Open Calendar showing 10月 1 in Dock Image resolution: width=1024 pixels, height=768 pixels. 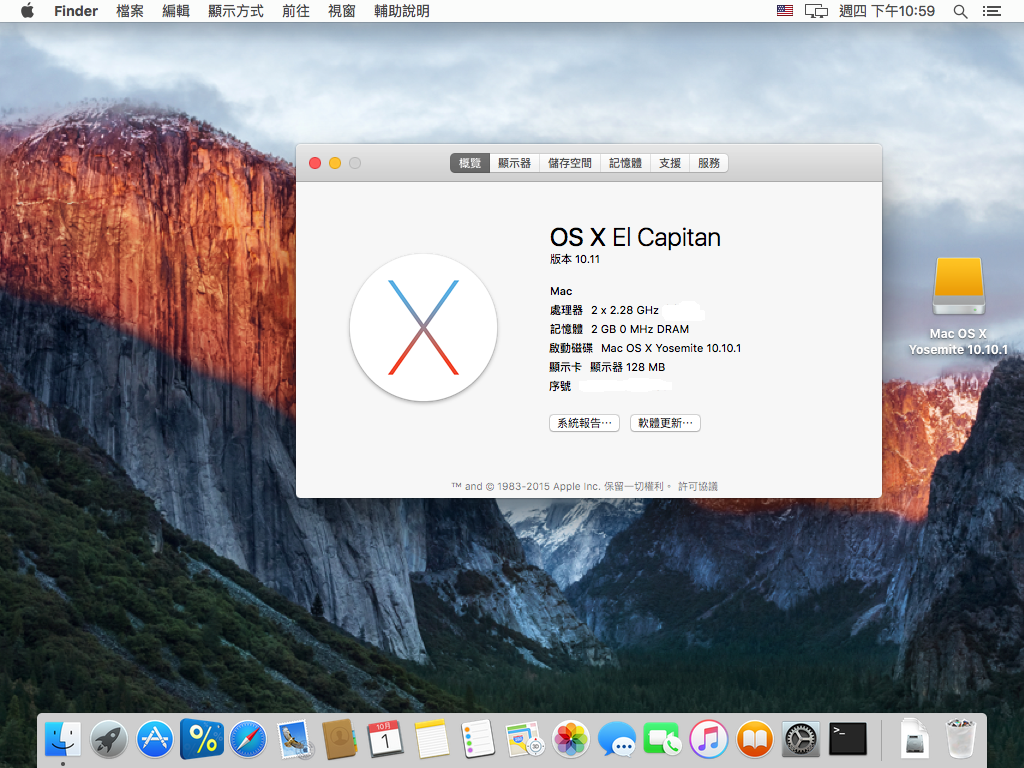[x=385, y=739]
